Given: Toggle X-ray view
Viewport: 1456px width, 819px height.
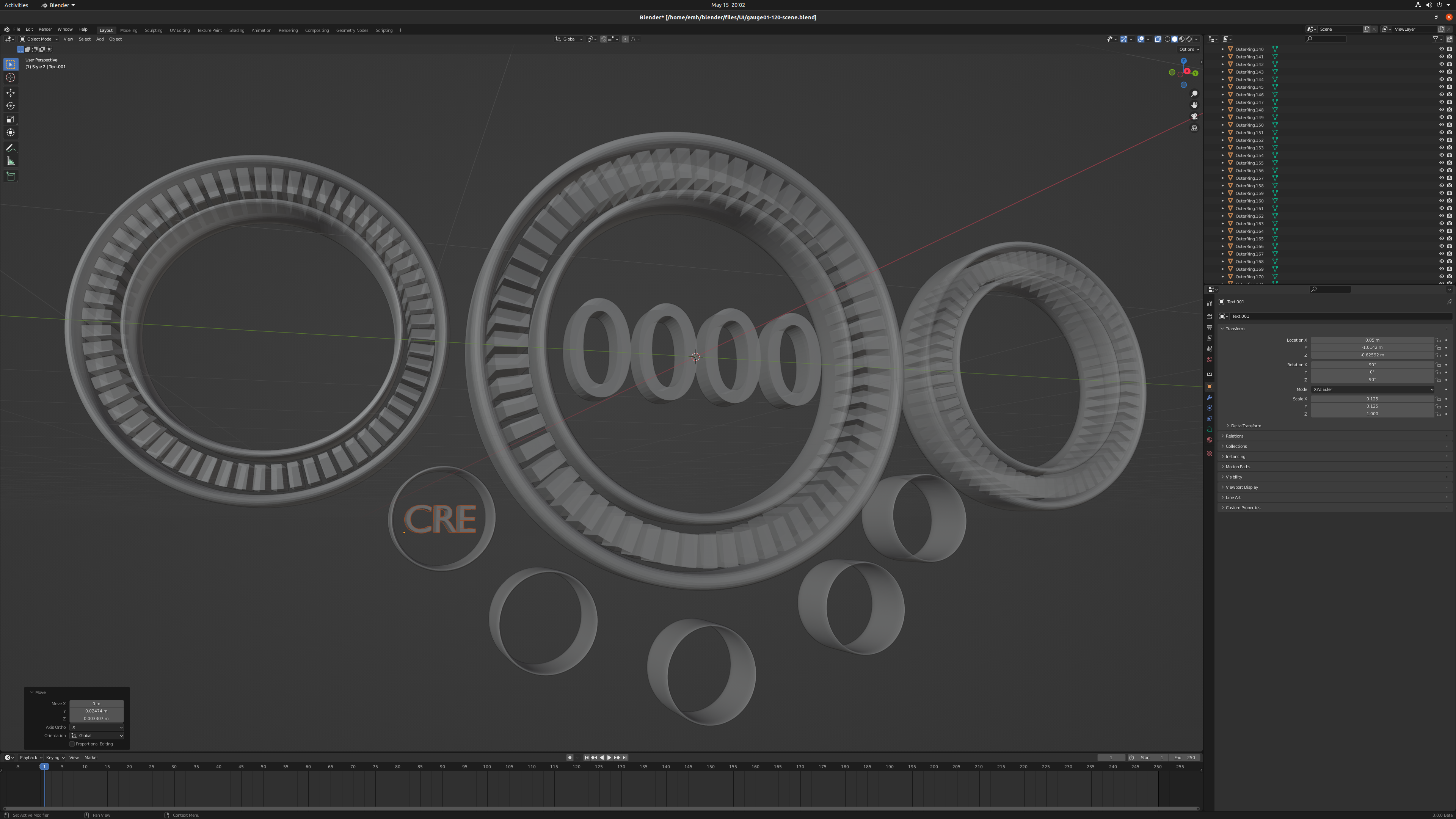Looking at the screenshot, I should coord(1158,39).
